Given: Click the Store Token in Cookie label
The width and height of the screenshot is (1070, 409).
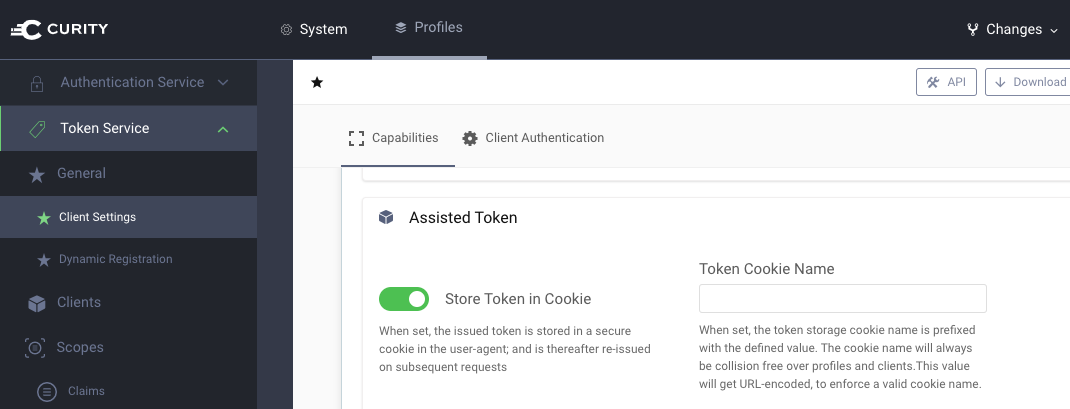Looking at the screenshot, I should [518, 299].
